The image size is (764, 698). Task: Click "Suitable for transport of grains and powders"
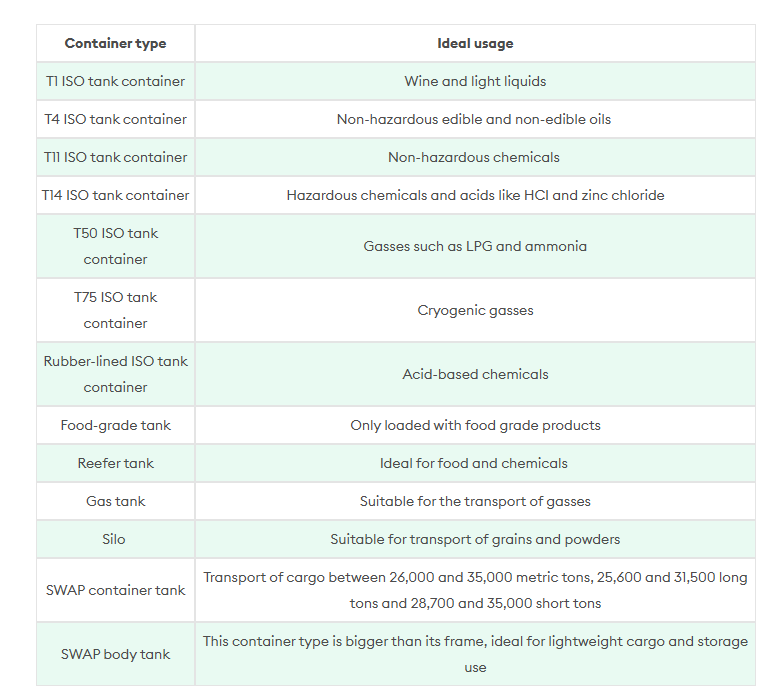(x=475, y=539)
